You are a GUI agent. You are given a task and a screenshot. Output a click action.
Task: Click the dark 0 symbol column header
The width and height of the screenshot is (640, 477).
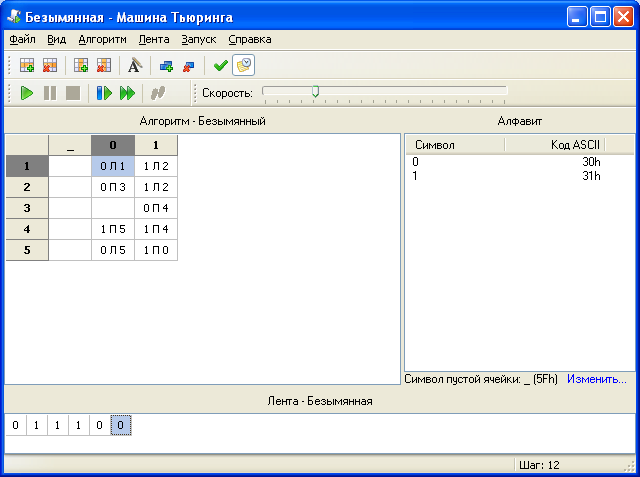[x=113, y=145]
